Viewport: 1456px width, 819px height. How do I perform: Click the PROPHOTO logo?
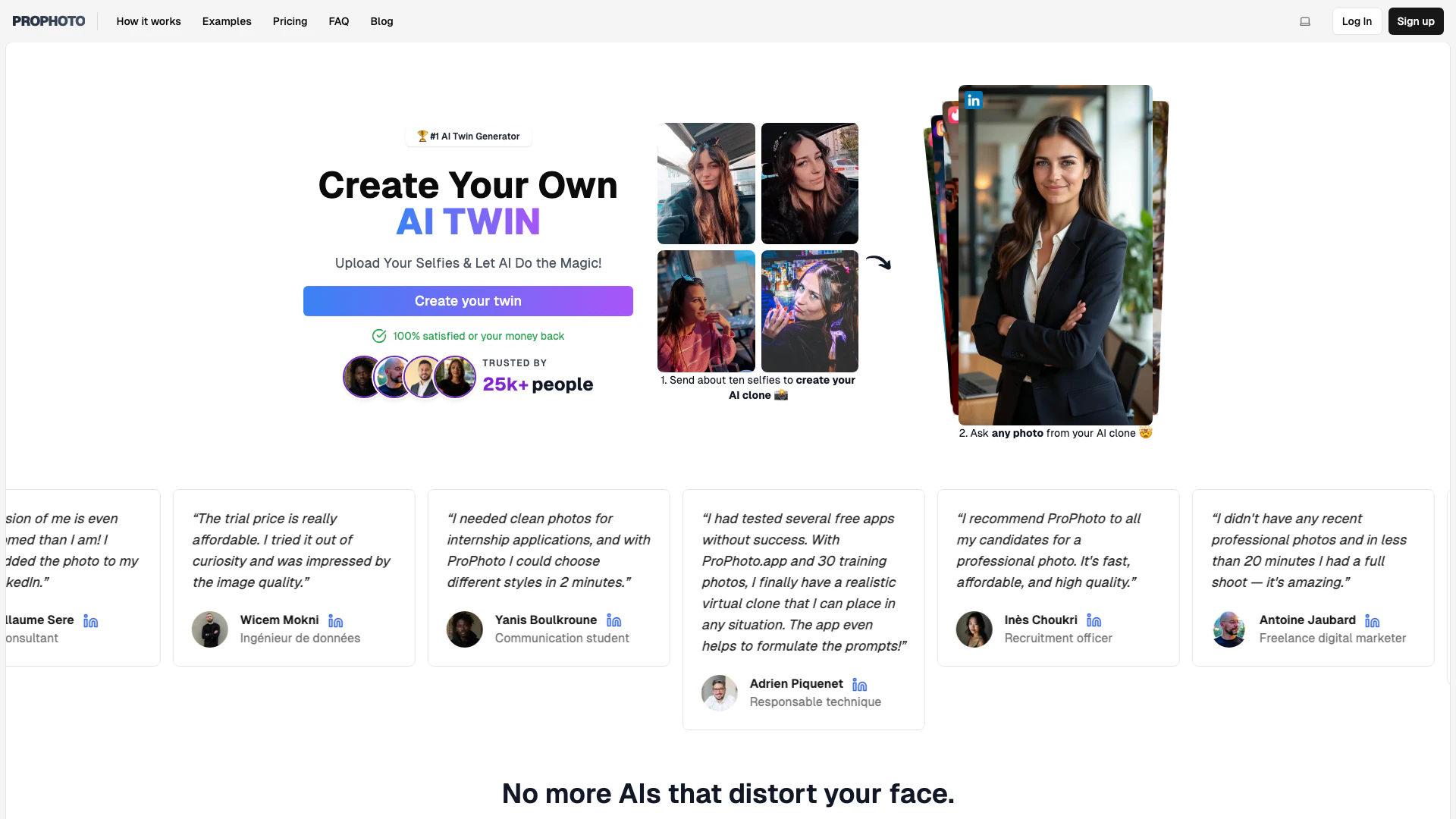[x=49, y=21]
